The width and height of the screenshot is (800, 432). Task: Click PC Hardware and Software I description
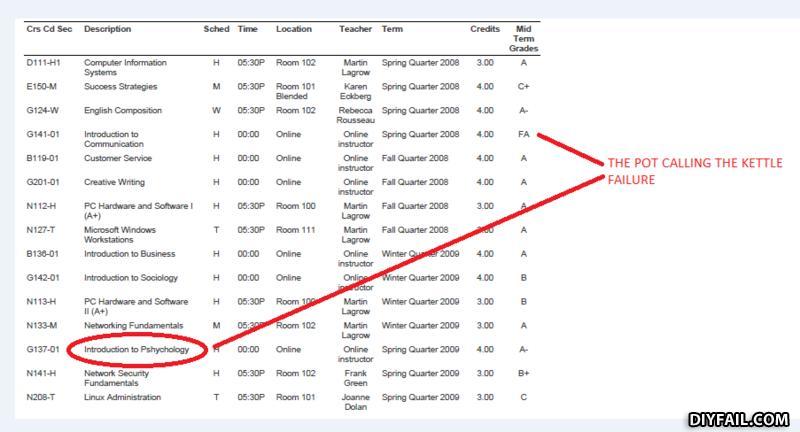(x=139, y=211)
